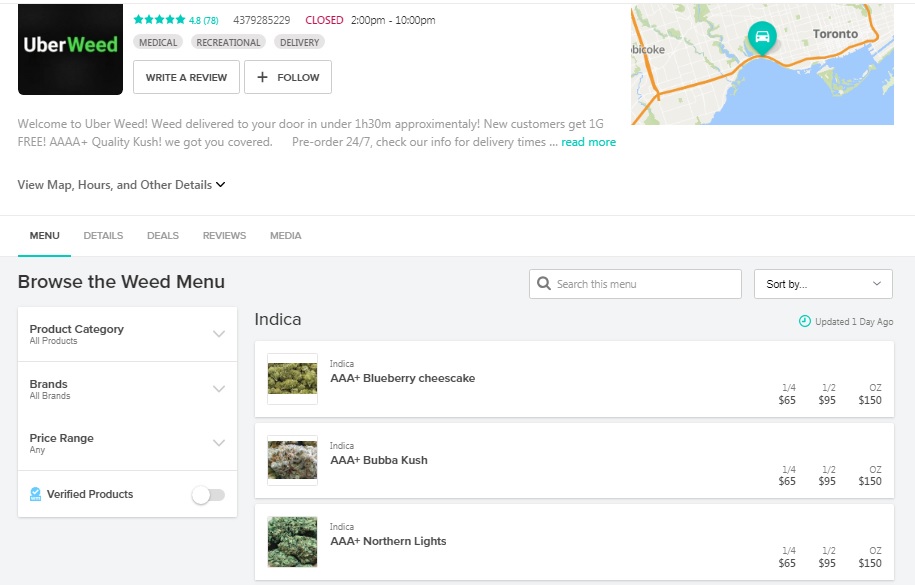
Task: Click the Write a Review button
Action: pyautogui.click(x=185, y=77)
